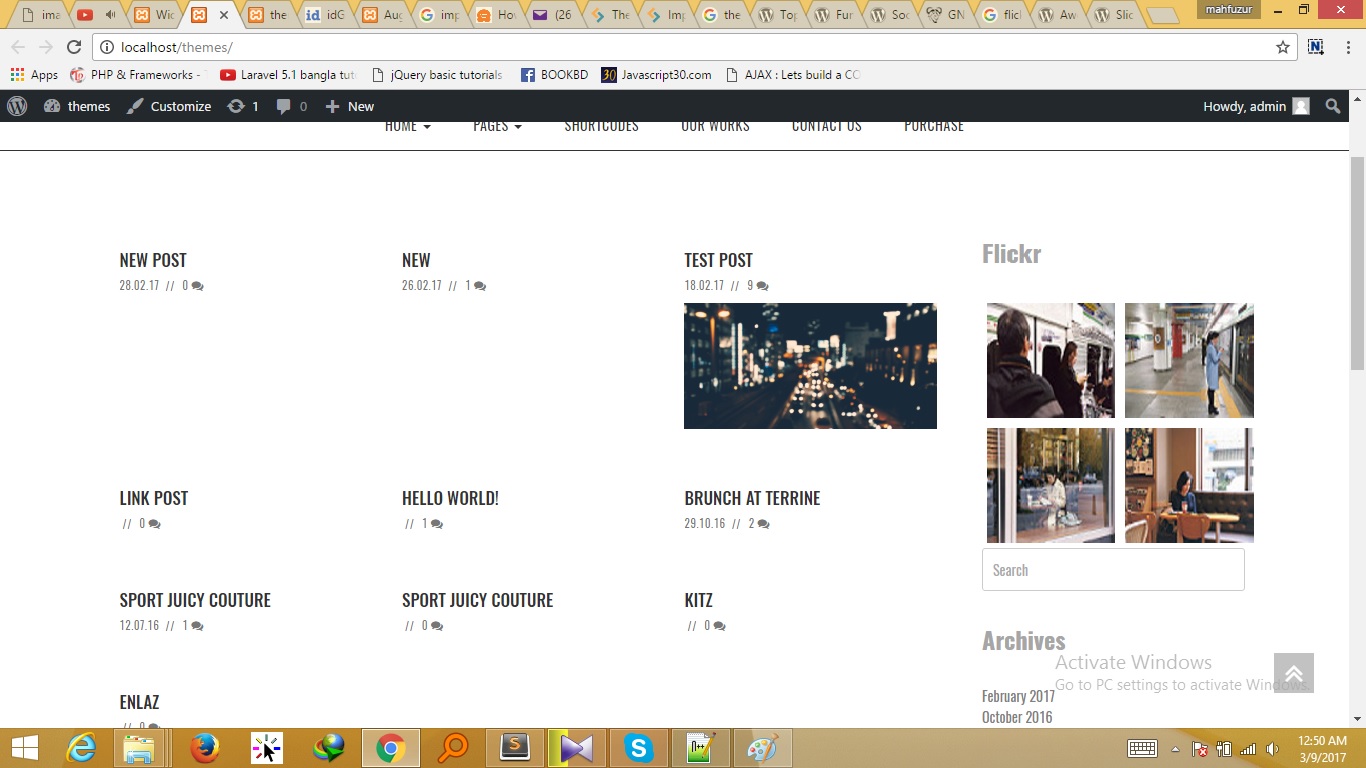This screenshot has height=768, width=1366.
Task: Open jQuery basic tutorials bookmark
Action: tap(437, 75)
